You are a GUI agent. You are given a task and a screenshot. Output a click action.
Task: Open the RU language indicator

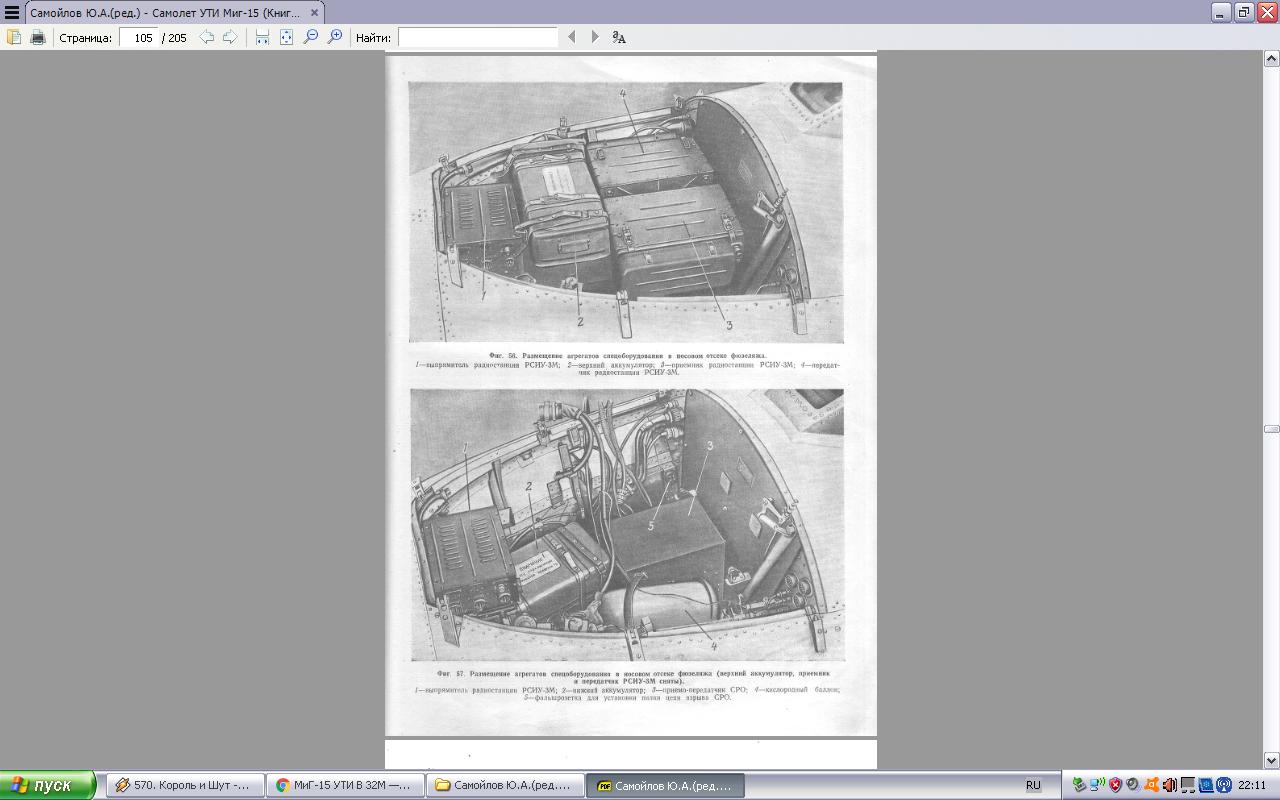click(x=1033, y=785)
